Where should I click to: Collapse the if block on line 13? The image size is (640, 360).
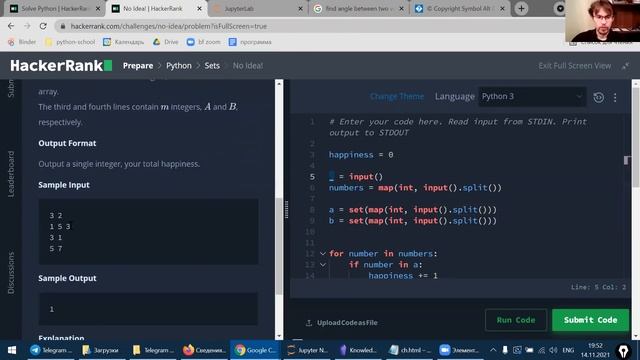tap(322, 265)
